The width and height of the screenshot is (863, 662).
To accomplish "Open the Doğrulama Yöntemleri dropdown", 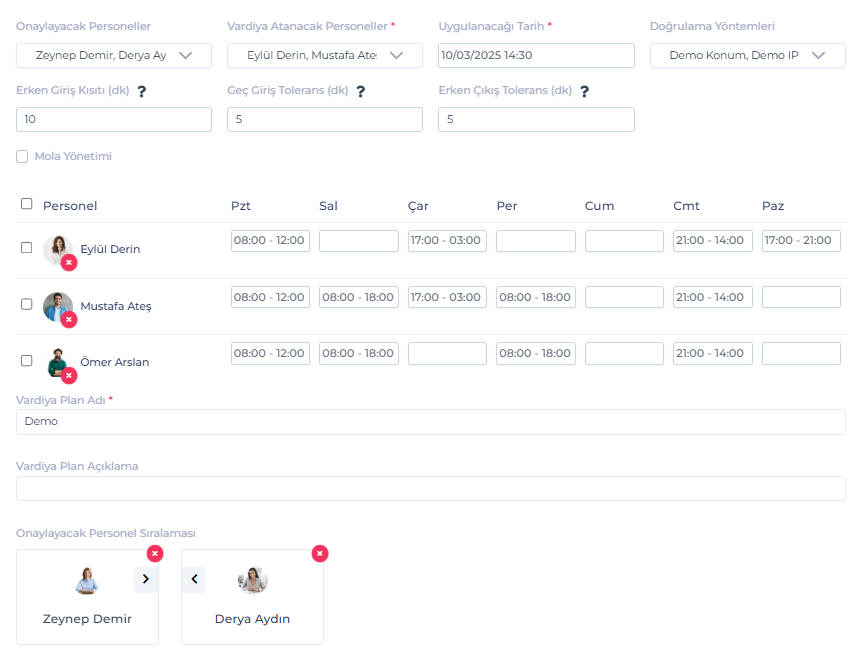I will coord(747,56).
